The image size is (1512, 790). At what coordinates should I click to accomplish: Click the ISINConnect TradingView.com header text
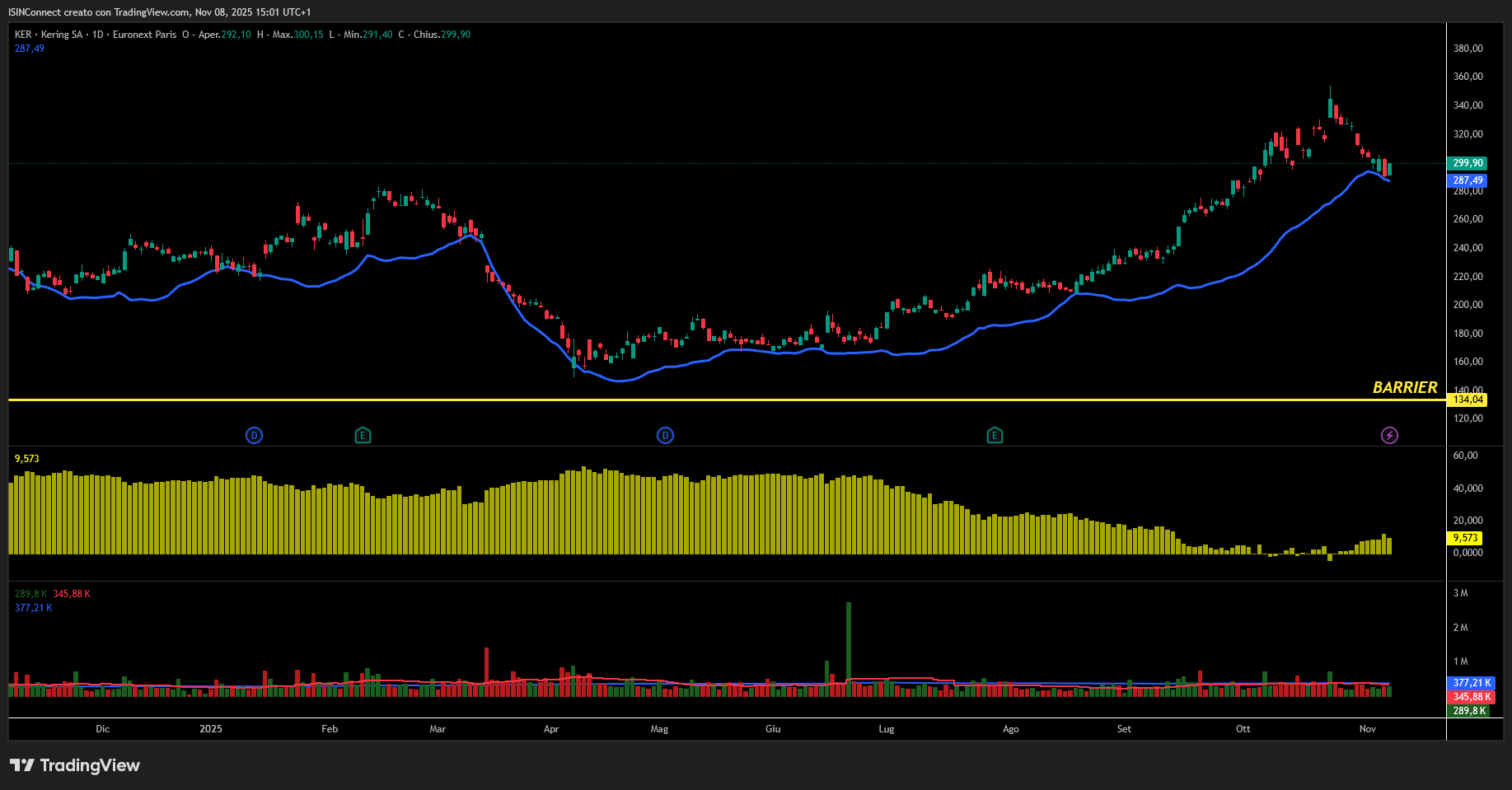click(x=159, y=12)
